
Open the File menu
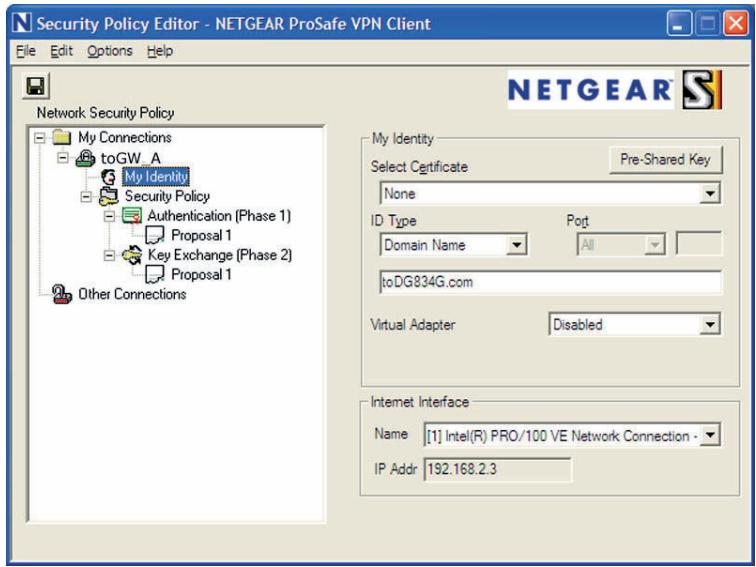point(26,51)
